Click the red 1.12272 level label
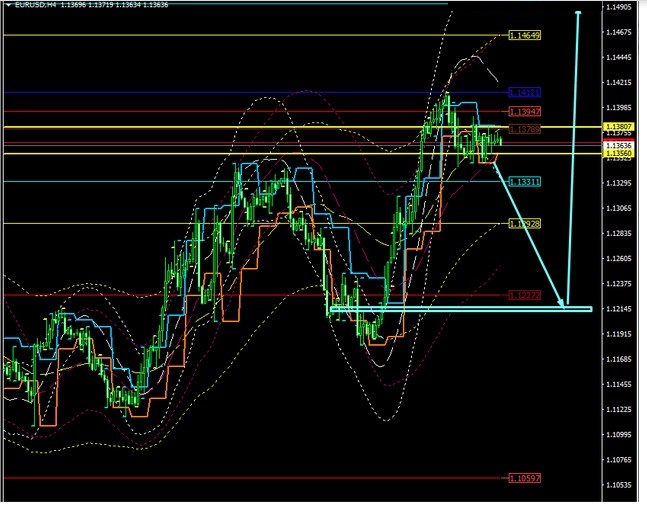This screenshot has height=508, width=647. coord(524,295)
